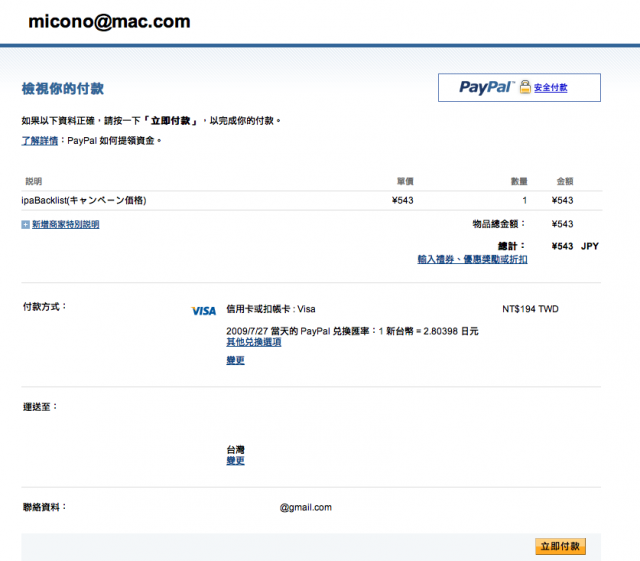Select the miconо@mac.com merchant heading

tap(109, 21)
